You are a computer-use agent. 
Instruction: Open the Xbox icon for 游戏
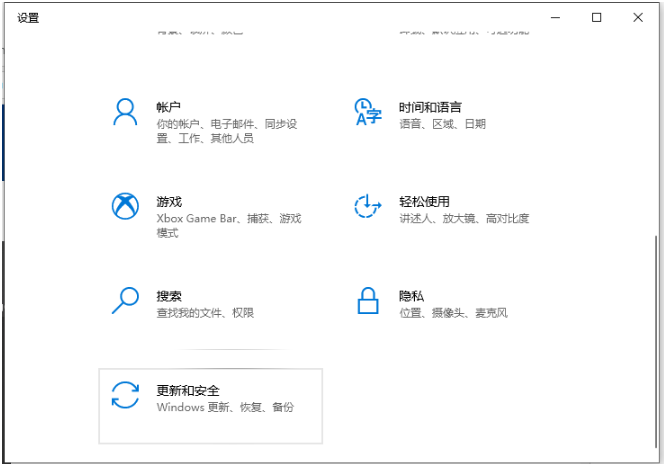pyautogui.click(x=125, y=206)
